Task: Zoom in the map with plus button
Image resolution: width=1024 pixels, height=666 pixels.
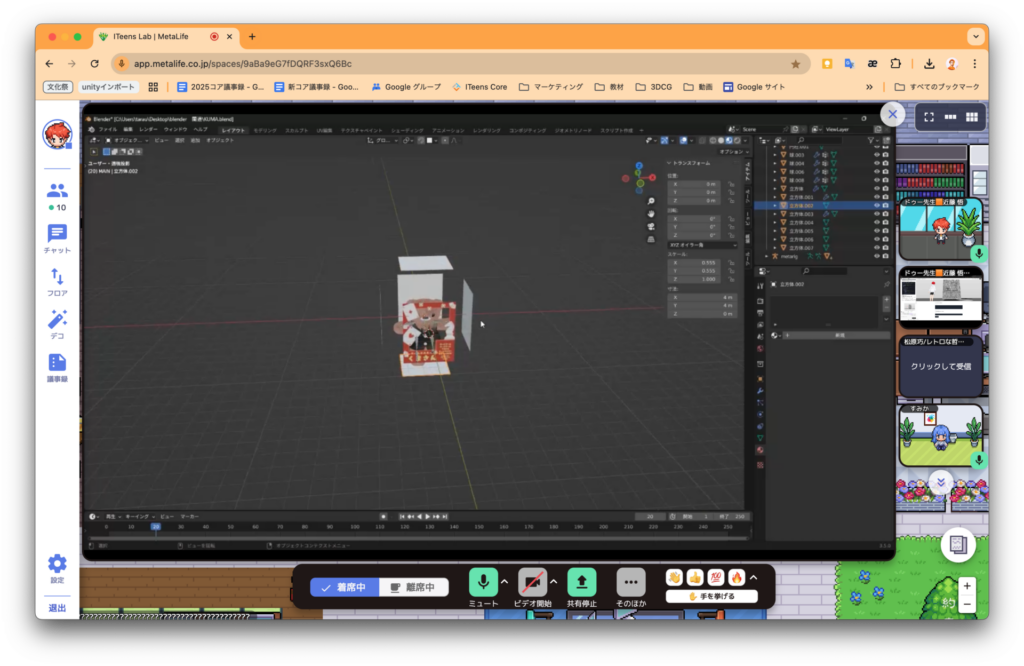Action: [x=967, y=586]
